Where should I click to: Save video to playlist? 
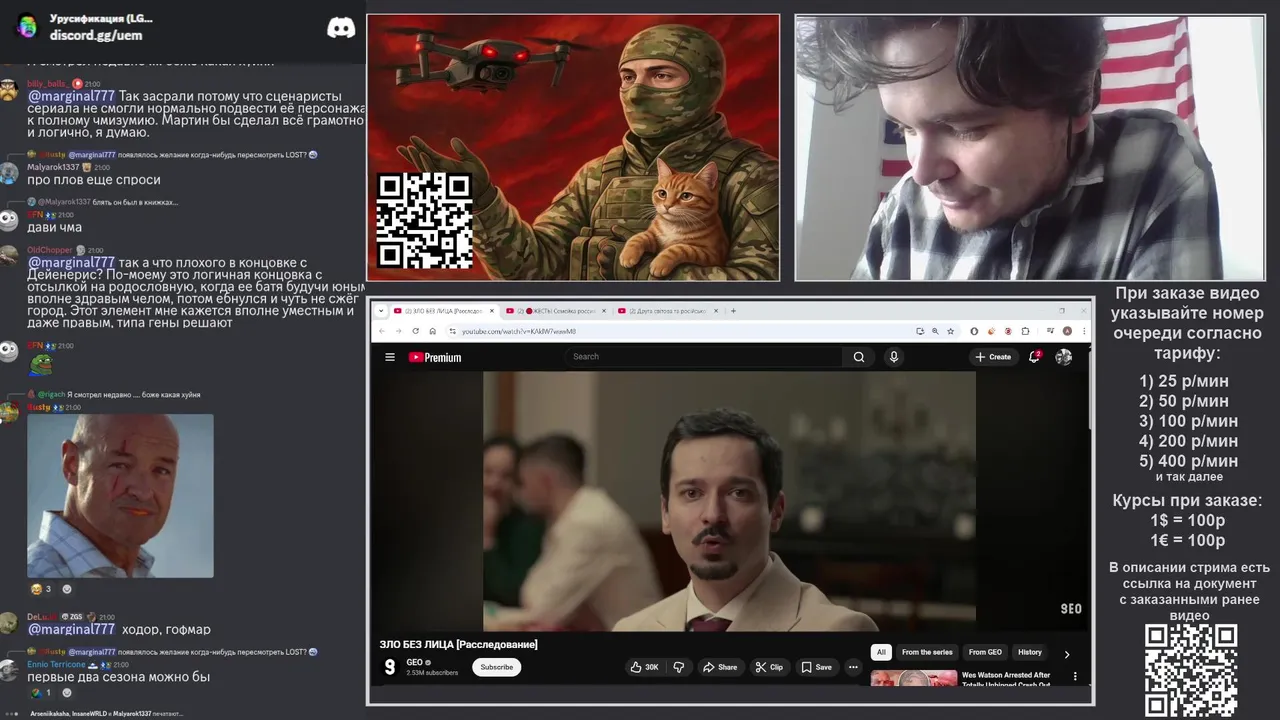click(816, 667)
